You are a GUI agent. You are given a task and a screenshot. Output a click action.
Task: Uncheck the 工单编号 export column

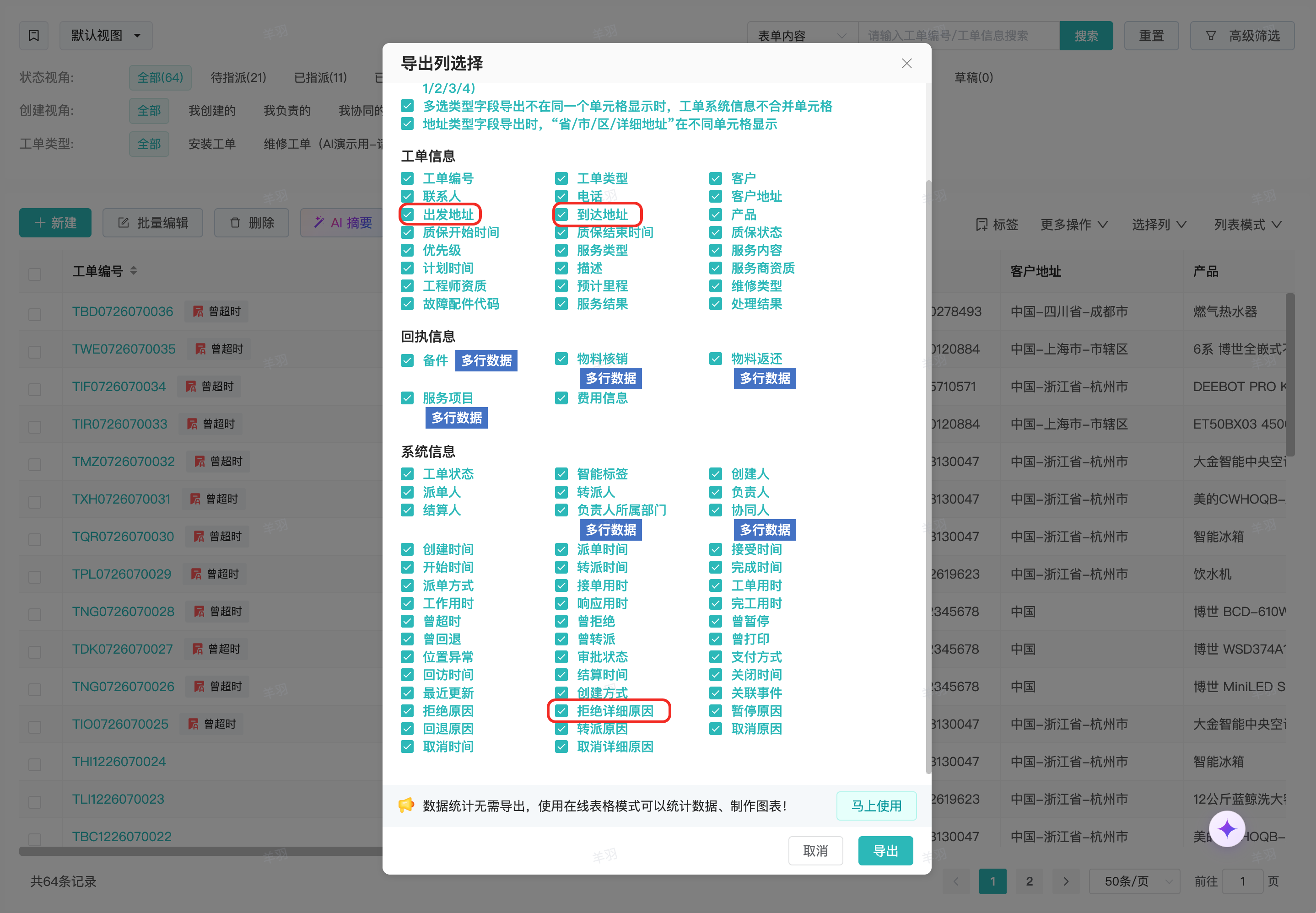(x=407, y=178)
